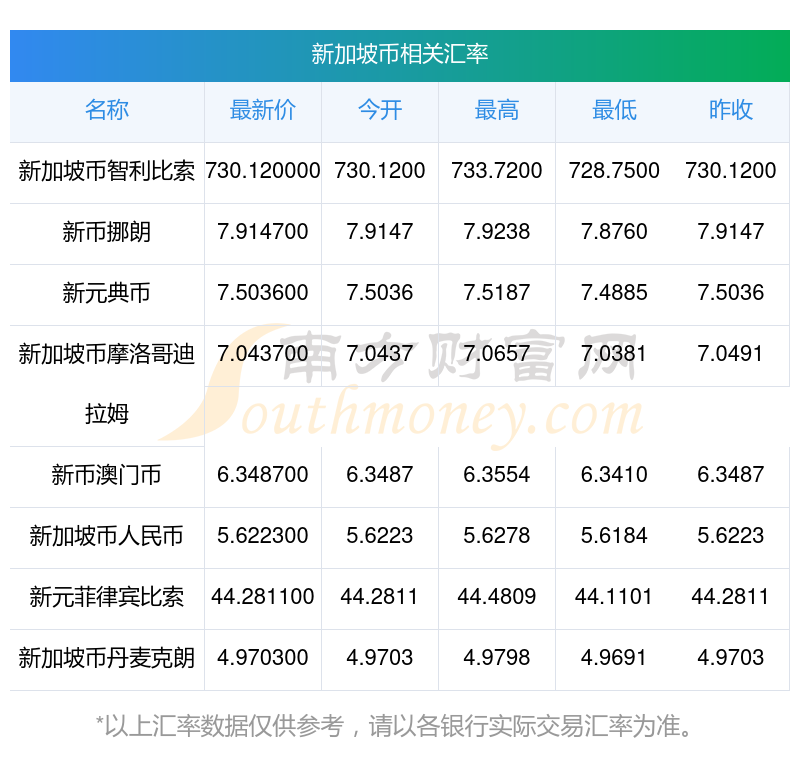Select row name 新加坡币人民币
Viewport: 800px width, 757px height.
[x=107, y=536]
